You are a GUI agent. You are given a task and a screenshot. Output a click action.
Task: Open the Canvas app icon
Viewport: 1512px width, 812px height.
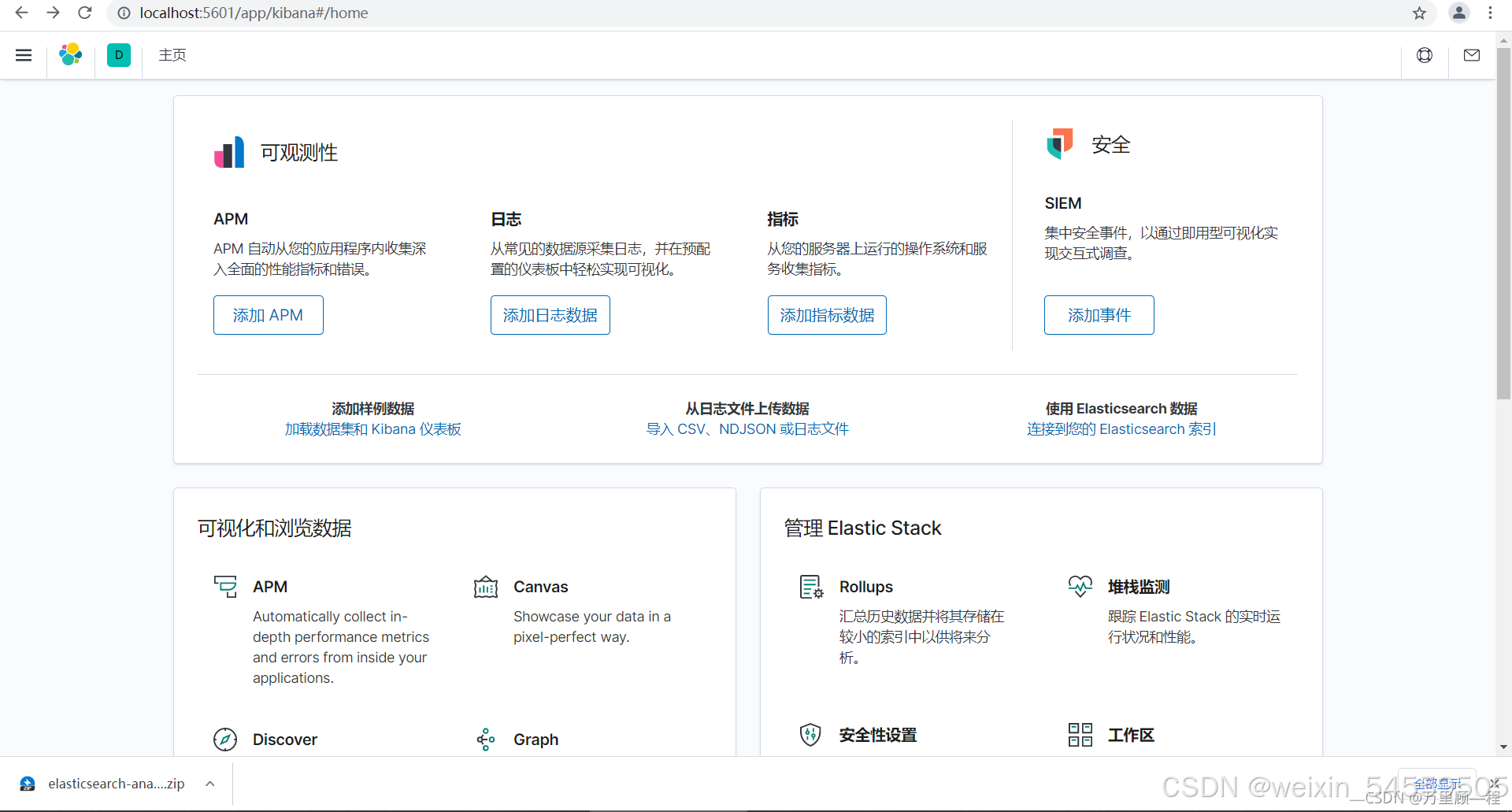click(x=485, y=586)
